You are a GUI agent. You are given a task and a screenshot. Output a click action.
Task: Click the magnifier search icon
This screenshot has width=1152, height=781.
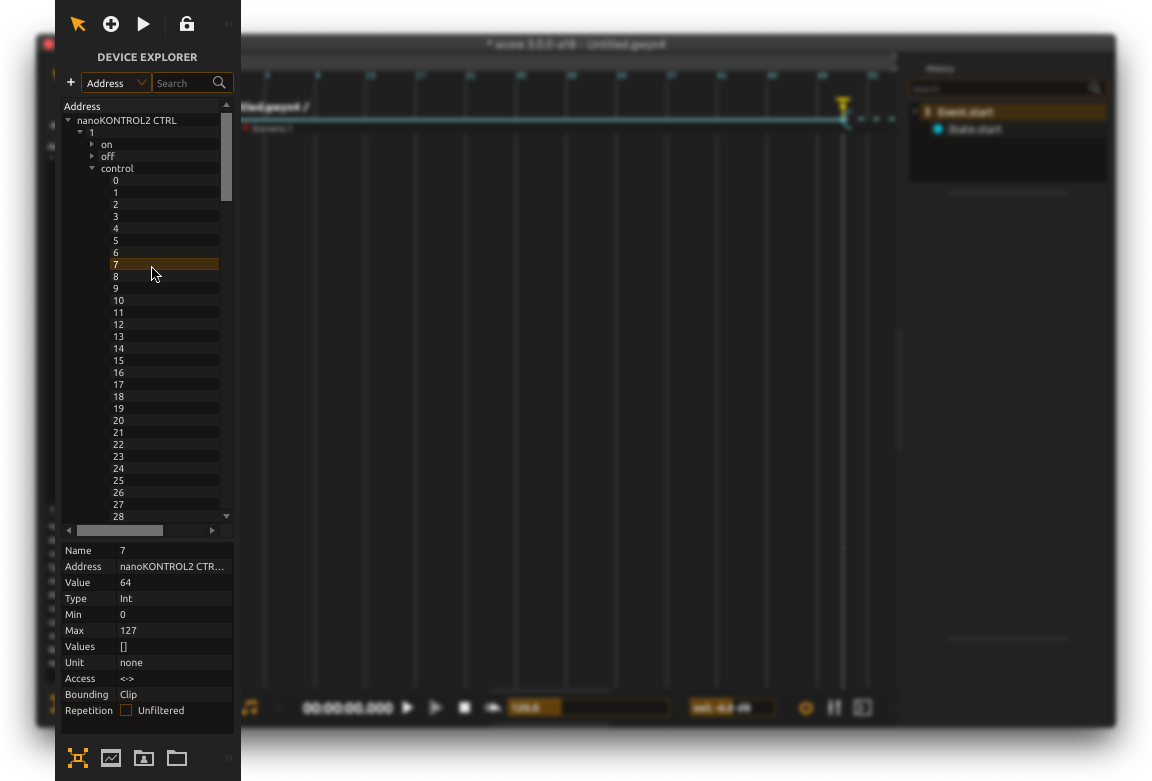[219, 82]
